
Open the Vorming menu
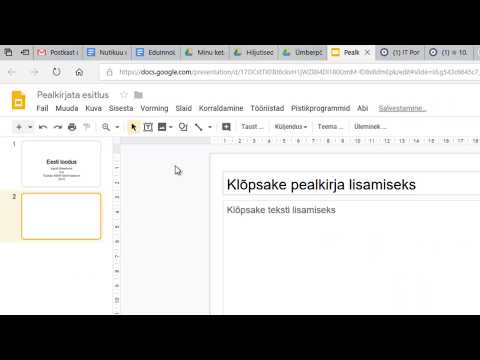154,108
